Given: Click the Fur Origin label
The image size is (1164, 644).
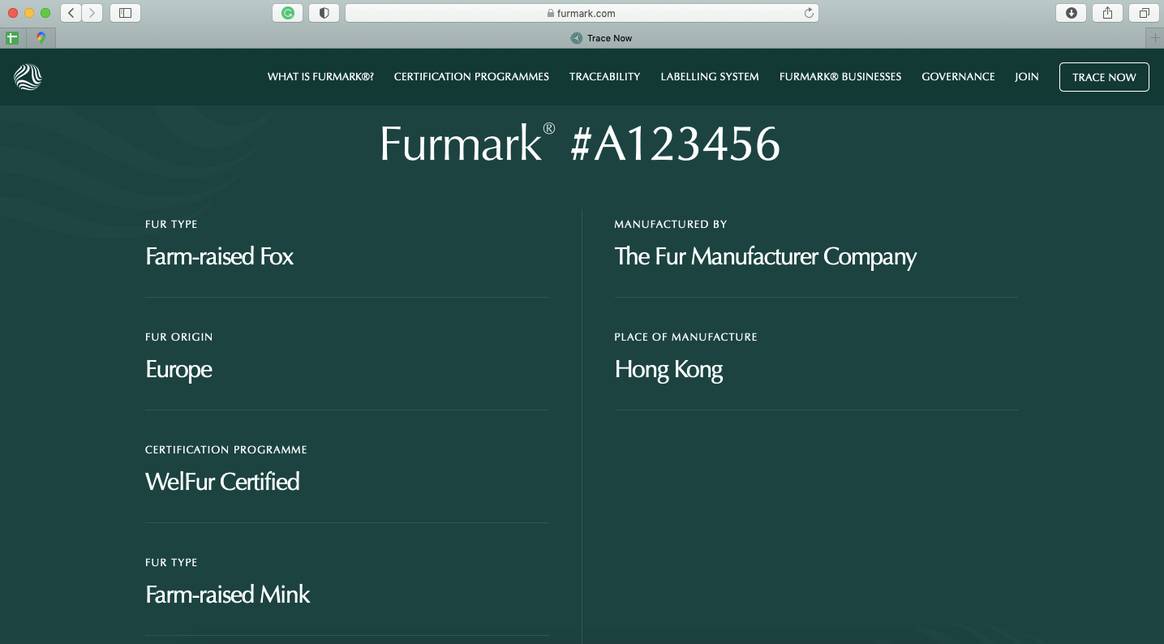Looking at the screenshot, I should coord(179,337).
